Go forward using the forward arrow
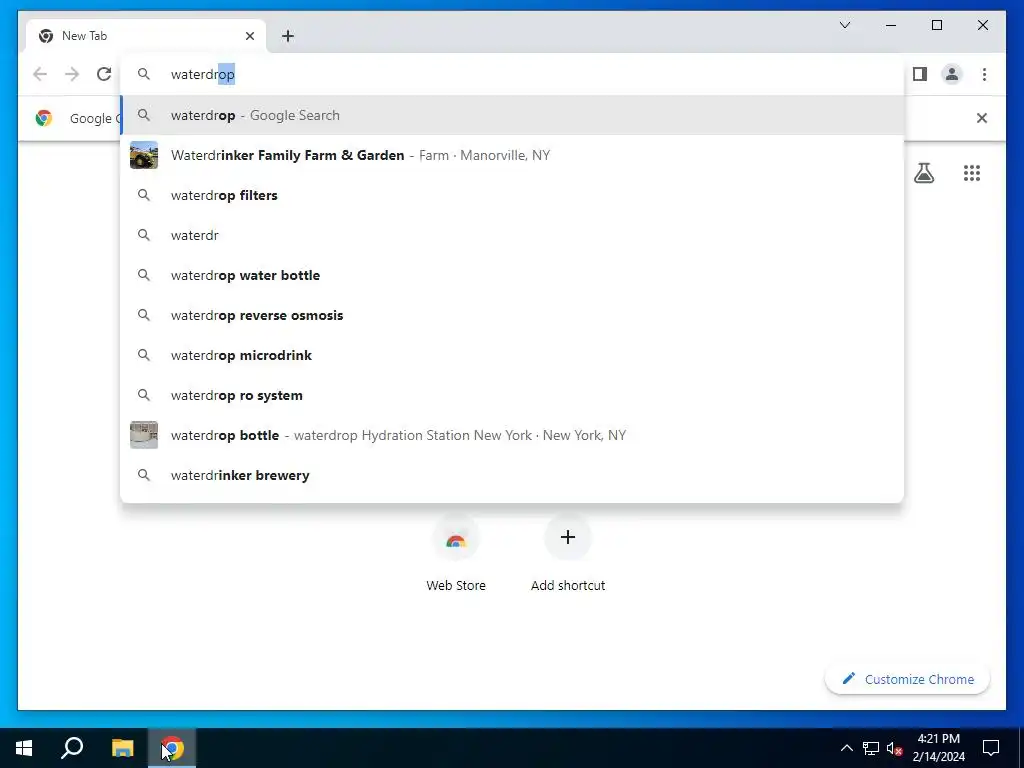Screen dimensions: 1024x768 click(72, 74)
